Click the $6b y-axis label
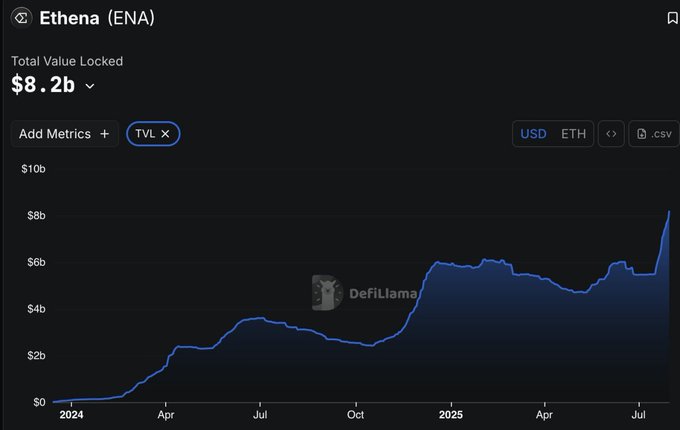Image resolution: width=680 pixels, height=430 pixels. point(36,262)
